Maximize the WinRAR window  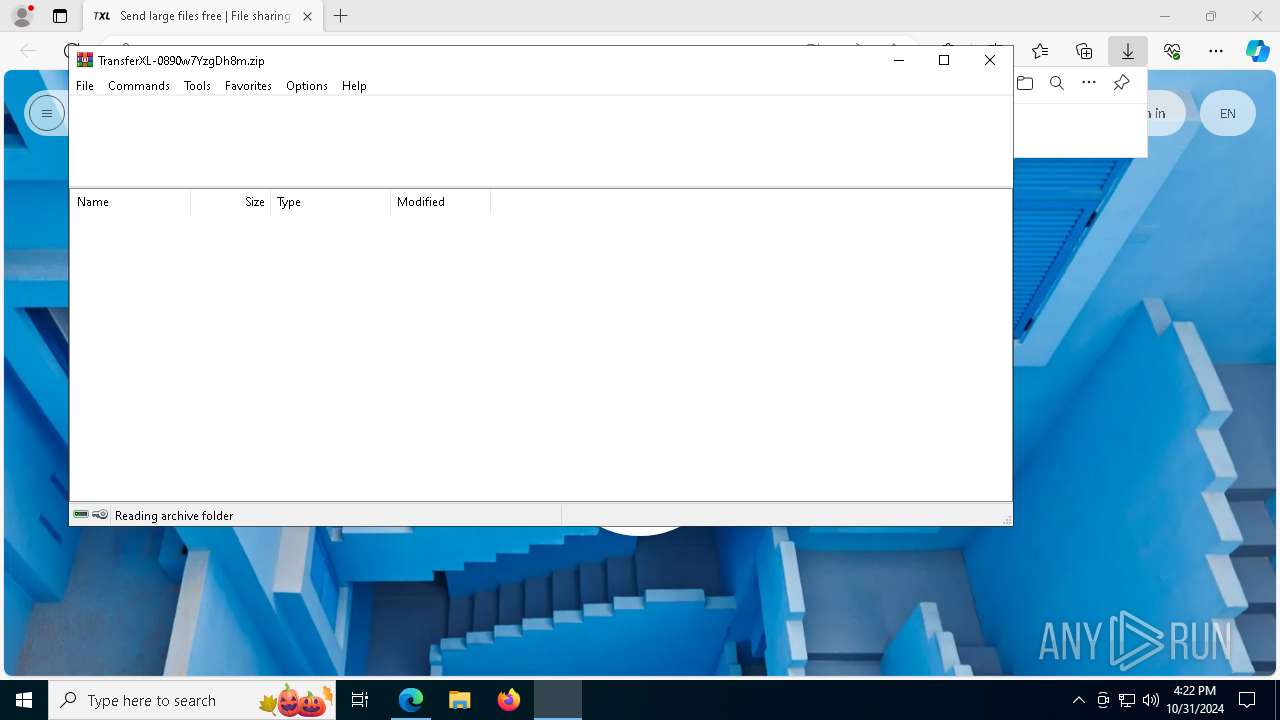point(944,60)
